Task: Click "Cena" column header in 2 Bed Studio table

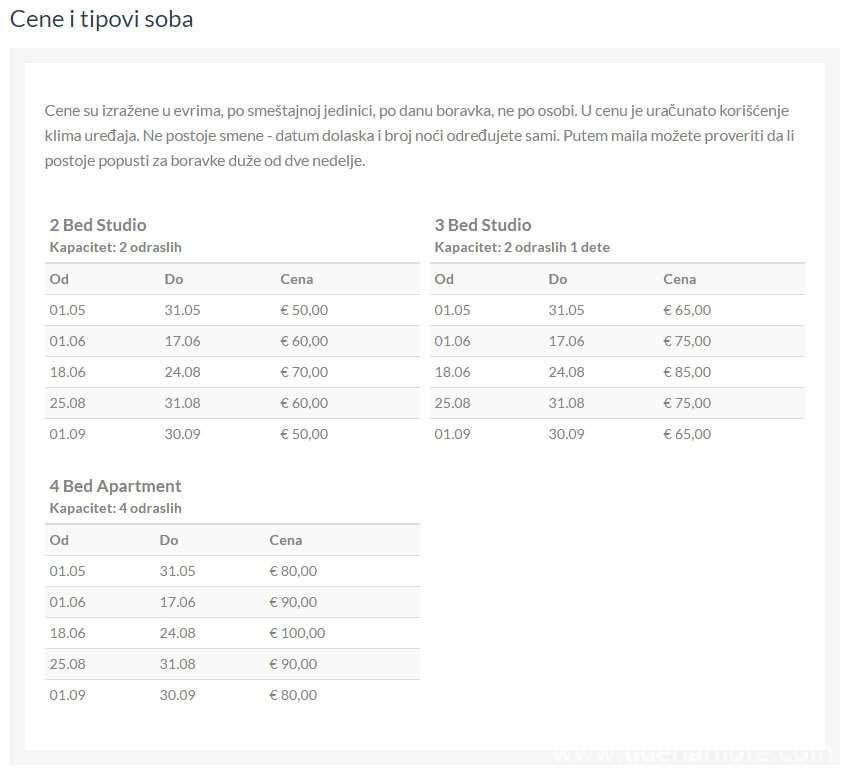Action: 297,279
